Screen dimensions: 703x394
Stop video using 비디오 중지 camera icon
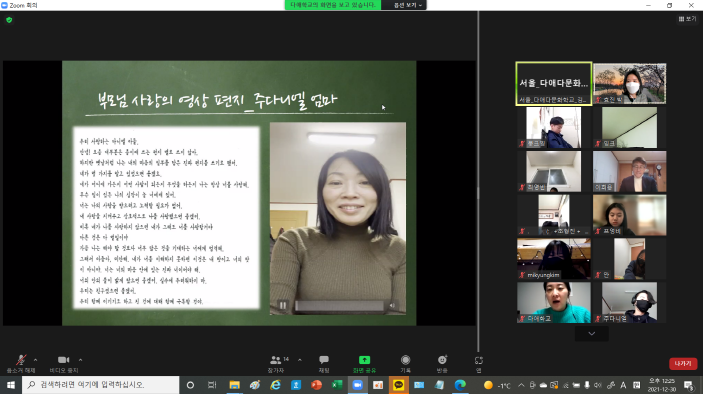tap(64, 360)
